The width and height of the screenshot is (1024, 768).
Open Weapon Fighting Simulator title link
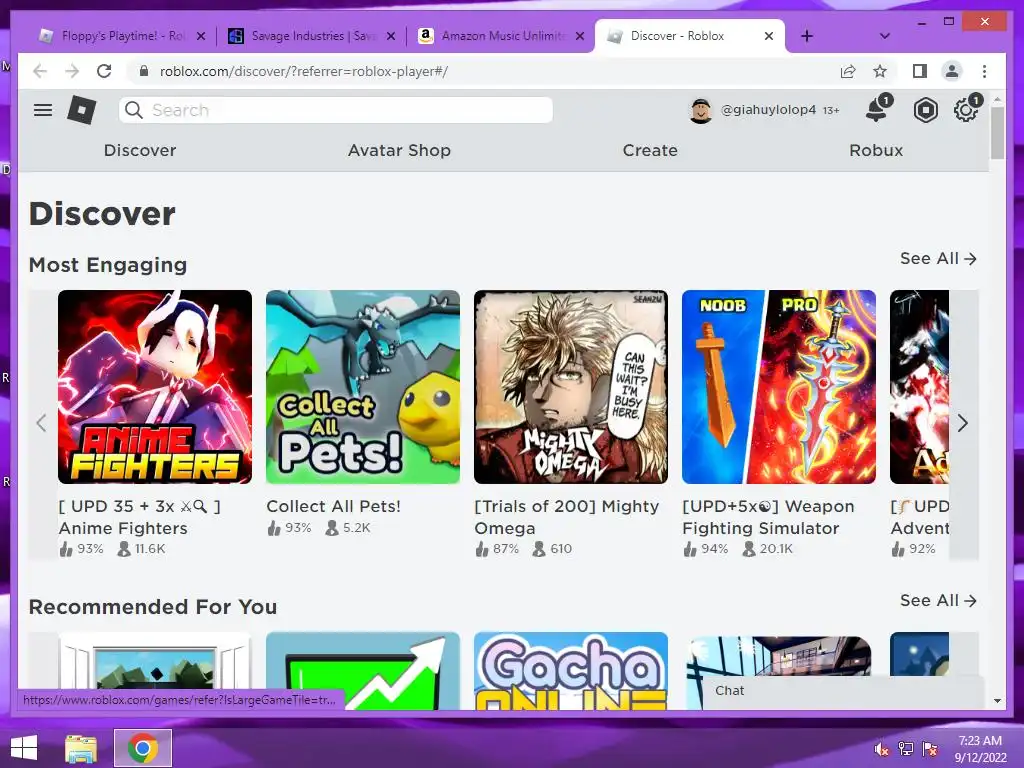768,517
